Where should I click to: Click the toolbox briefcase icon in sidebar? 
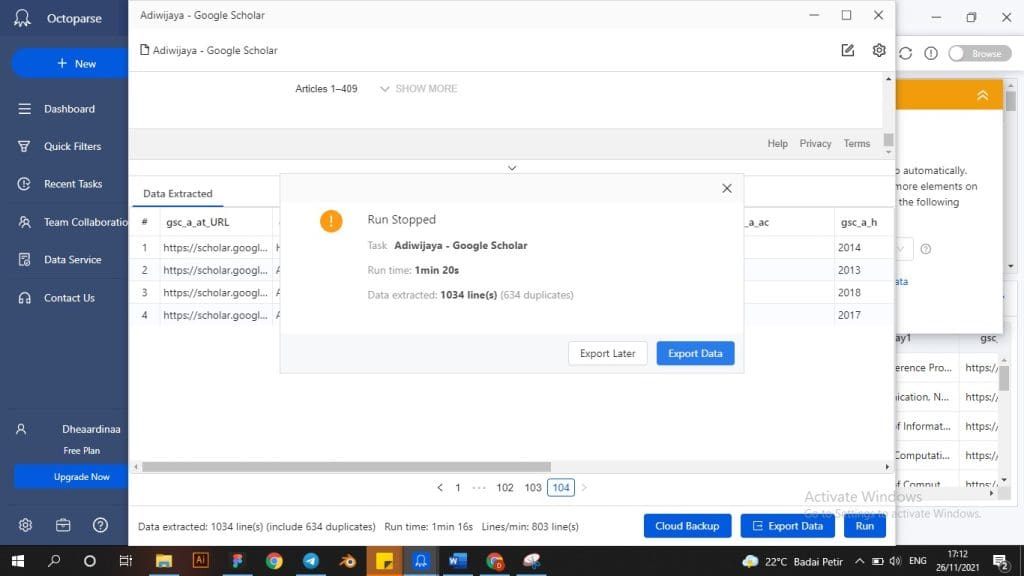tap(63, 525)
